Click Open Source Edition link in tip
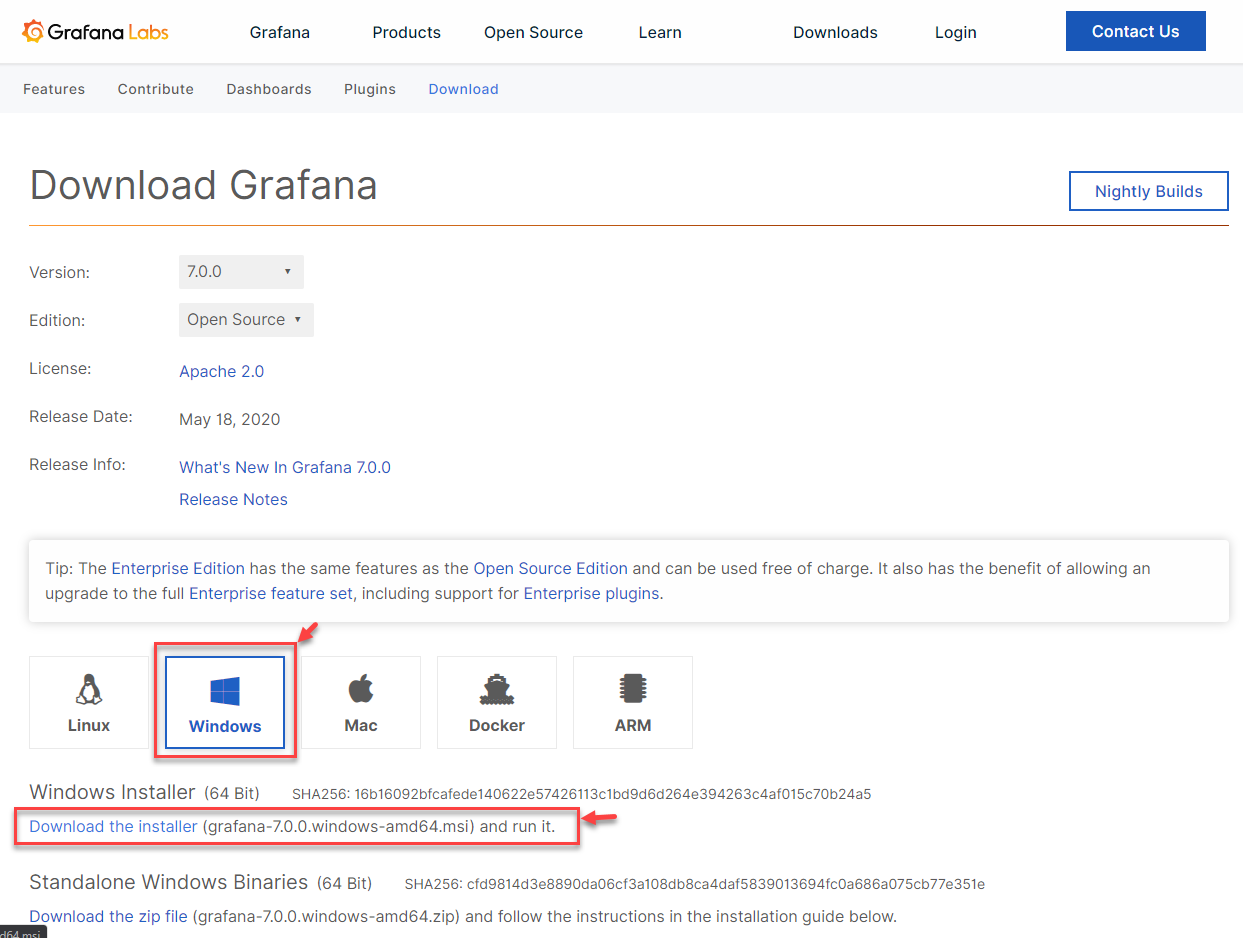Viewport: 1243px width, 938px height. (551, 568)
